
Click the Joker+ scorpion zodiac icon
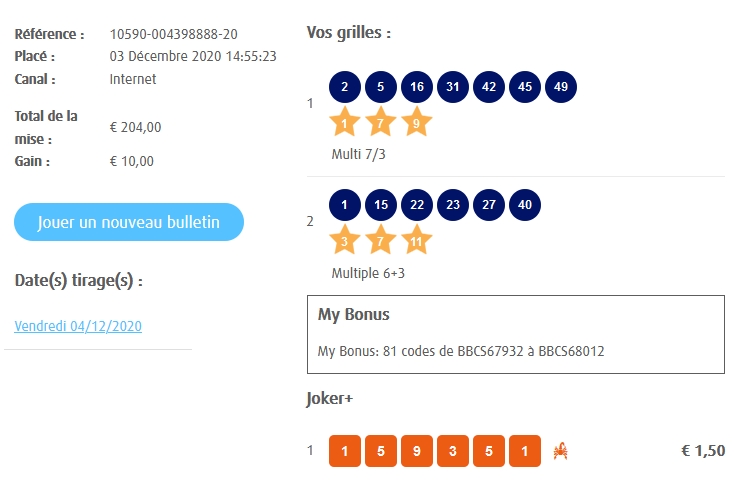561,451
